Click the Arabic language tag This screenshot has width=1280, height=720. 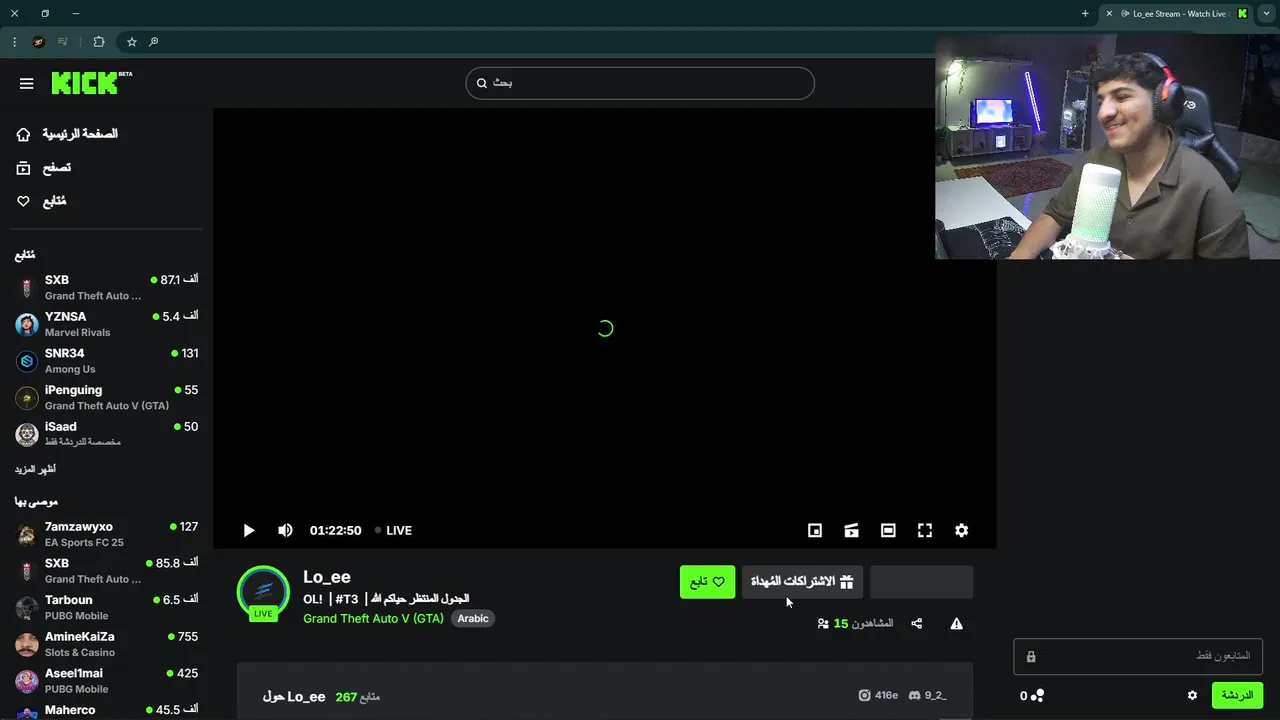click(x=473, y=619)
